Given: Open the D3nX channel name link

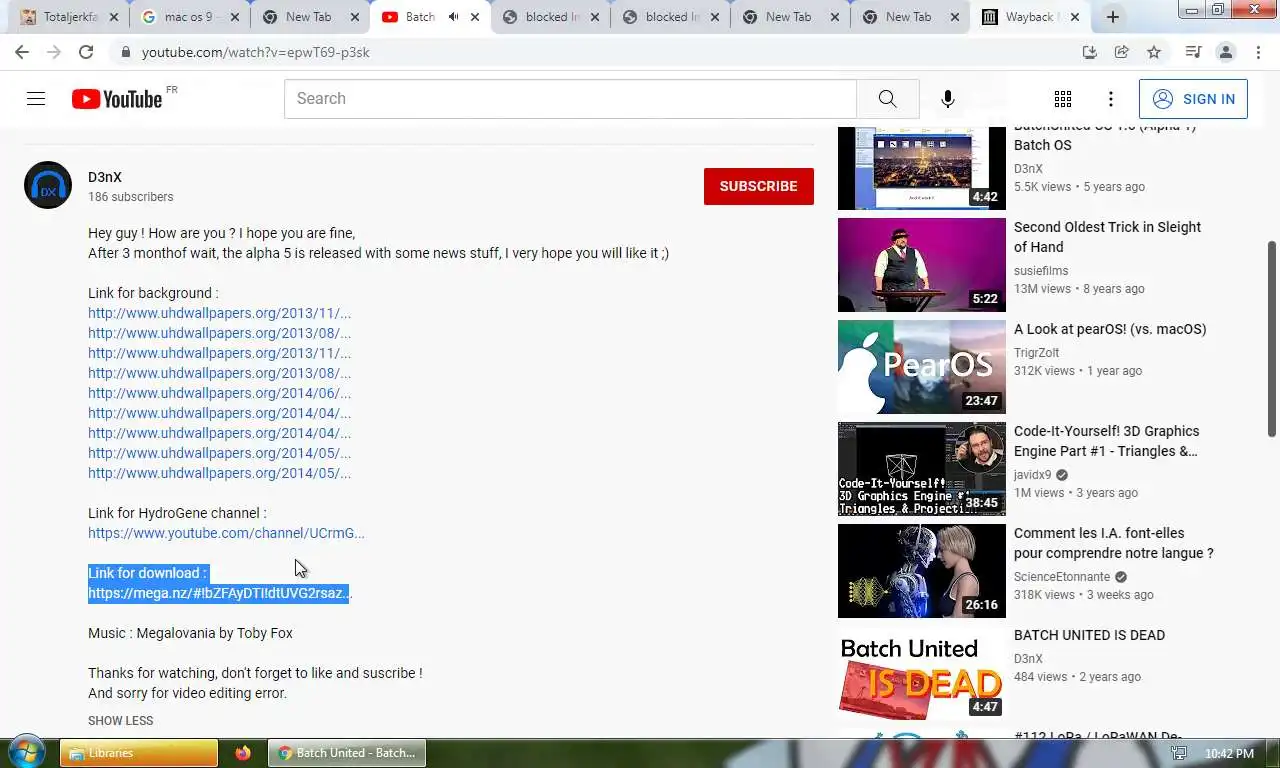Looking at the screenshot, I should (x=105, y=177).
